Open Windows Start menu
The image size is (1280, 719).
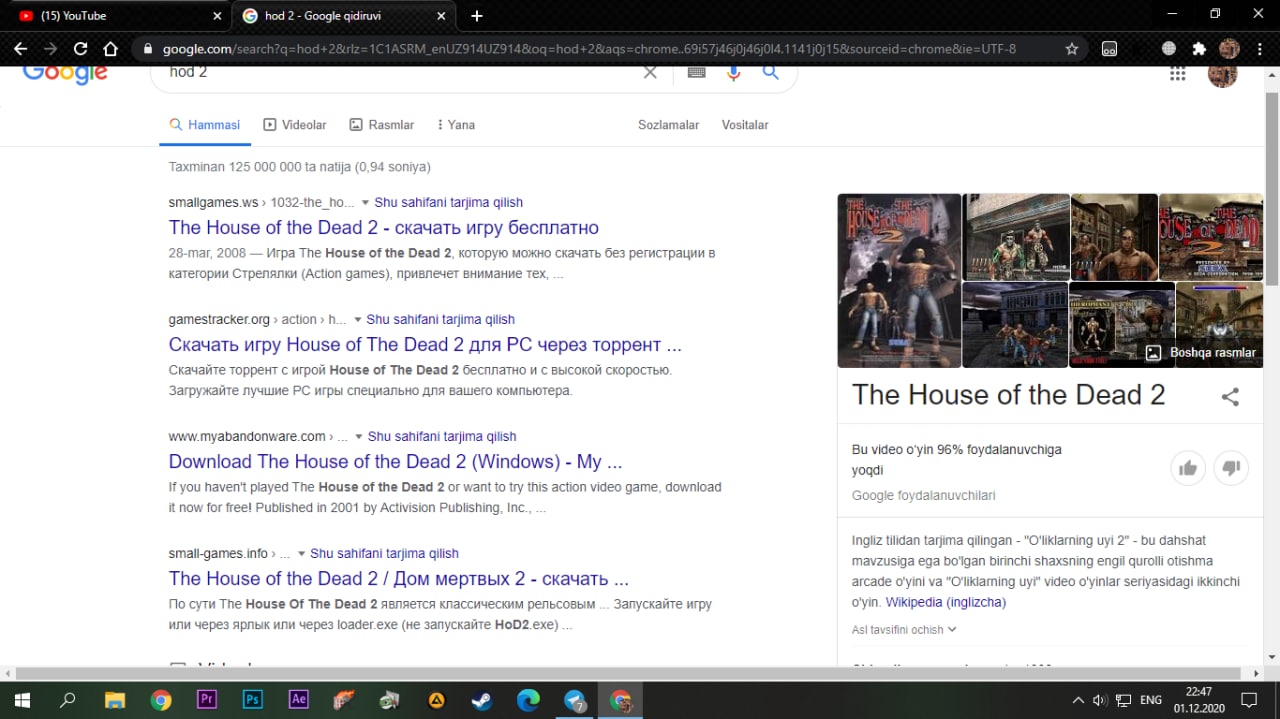tap(22, 700)
